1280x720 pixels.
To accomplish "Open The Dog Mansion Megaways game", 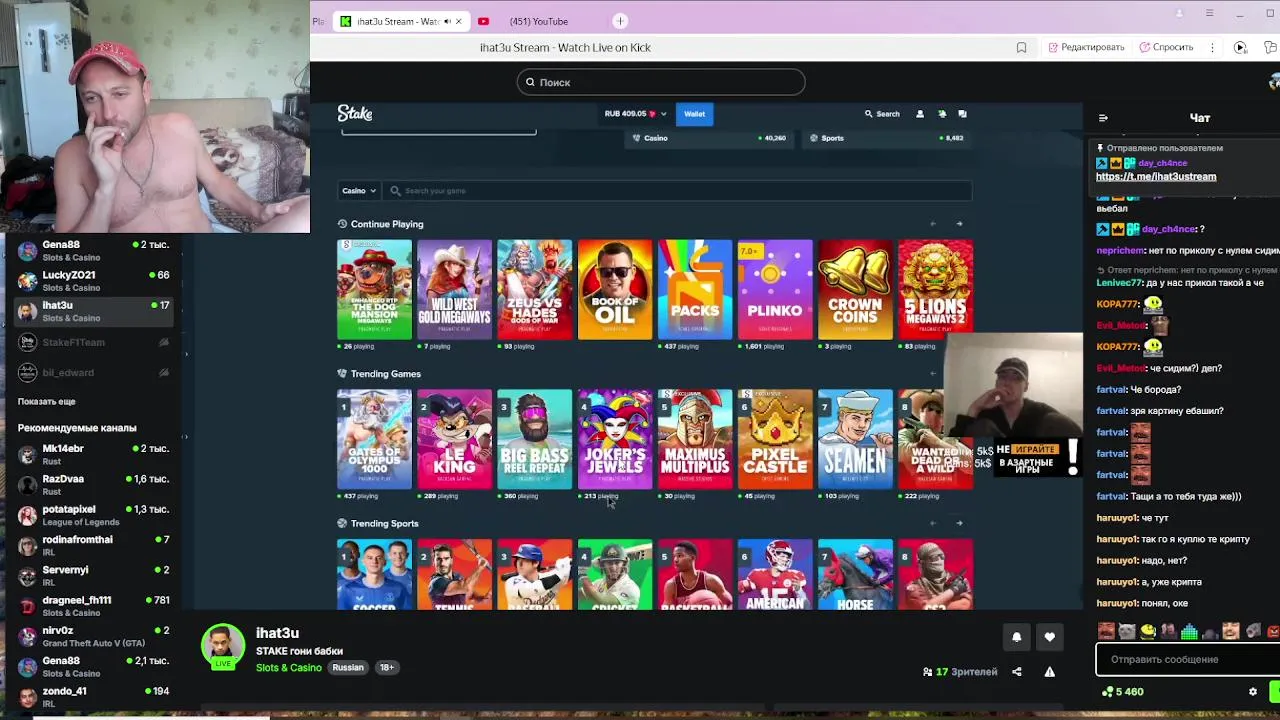I will pyautogui.click(x=374, y=290).
